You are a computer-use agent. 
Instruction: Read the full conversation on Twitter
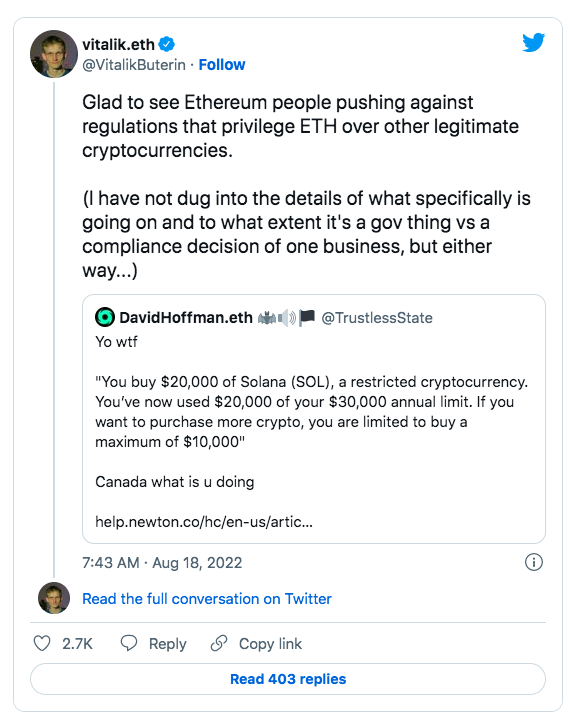[206, 599]
